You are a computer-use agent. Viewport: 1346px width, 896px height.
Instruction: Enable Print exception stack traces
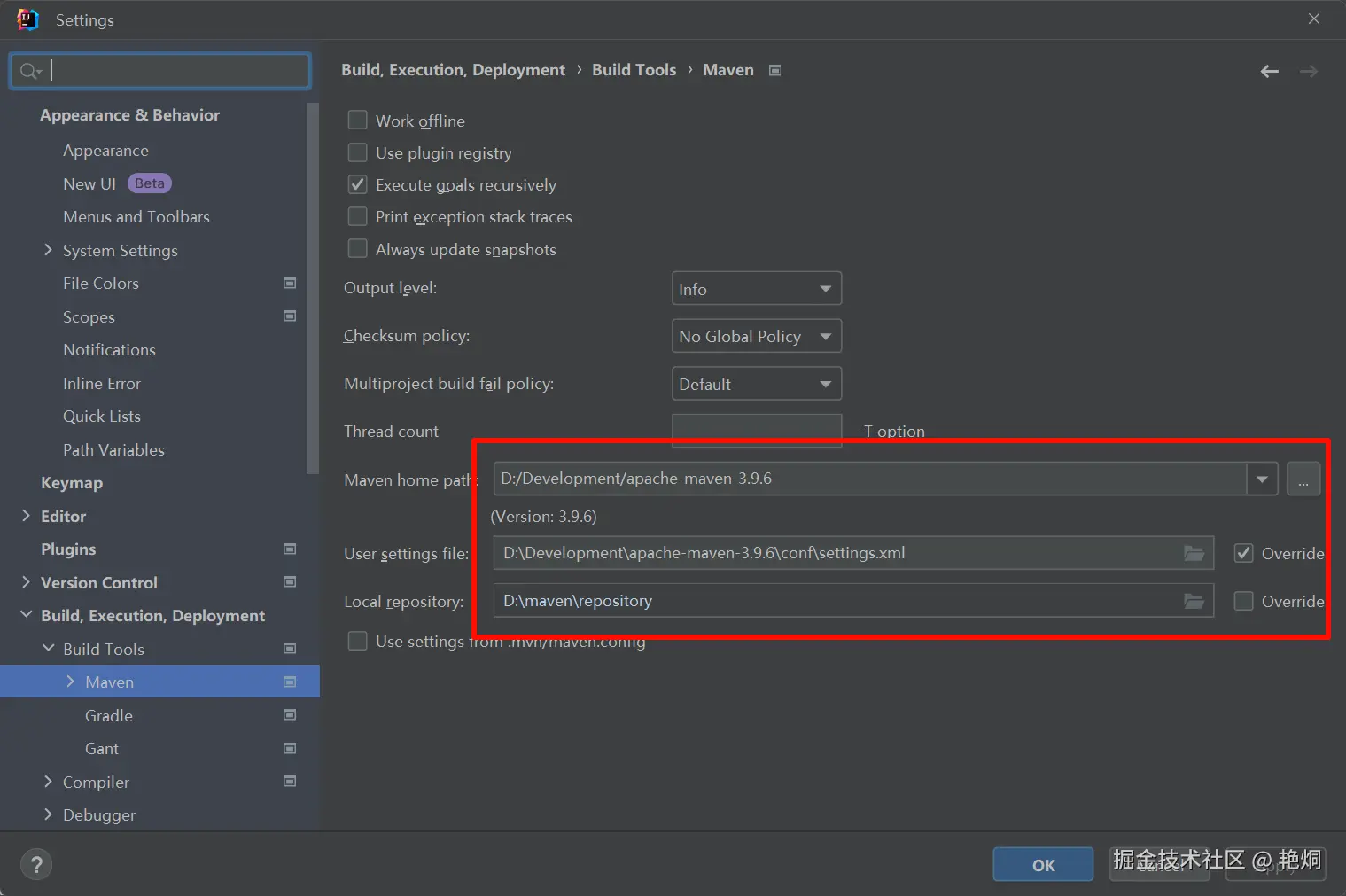pos(357,216)
